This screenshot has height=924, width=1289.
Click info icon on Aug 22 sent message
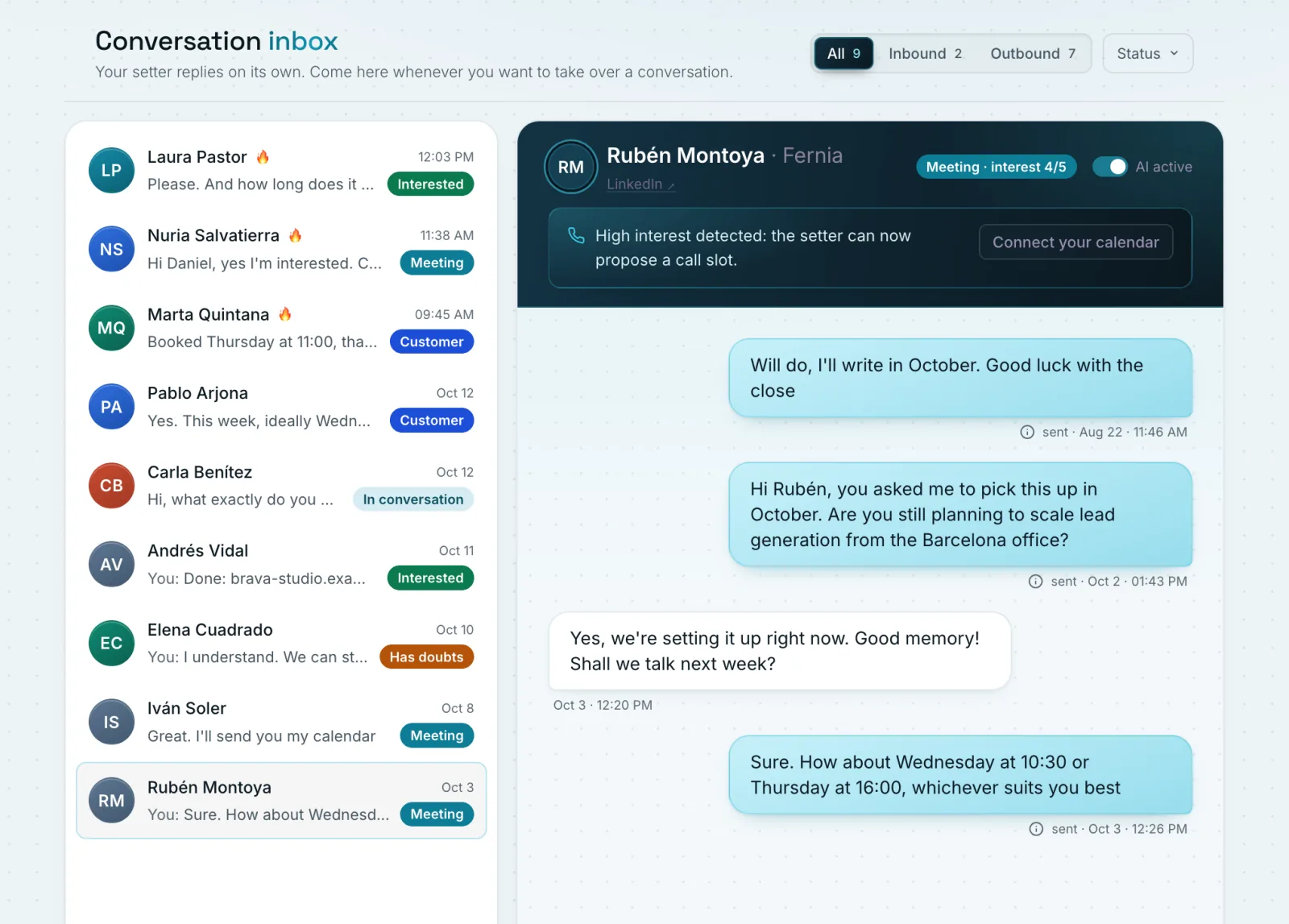(1027, 432)
